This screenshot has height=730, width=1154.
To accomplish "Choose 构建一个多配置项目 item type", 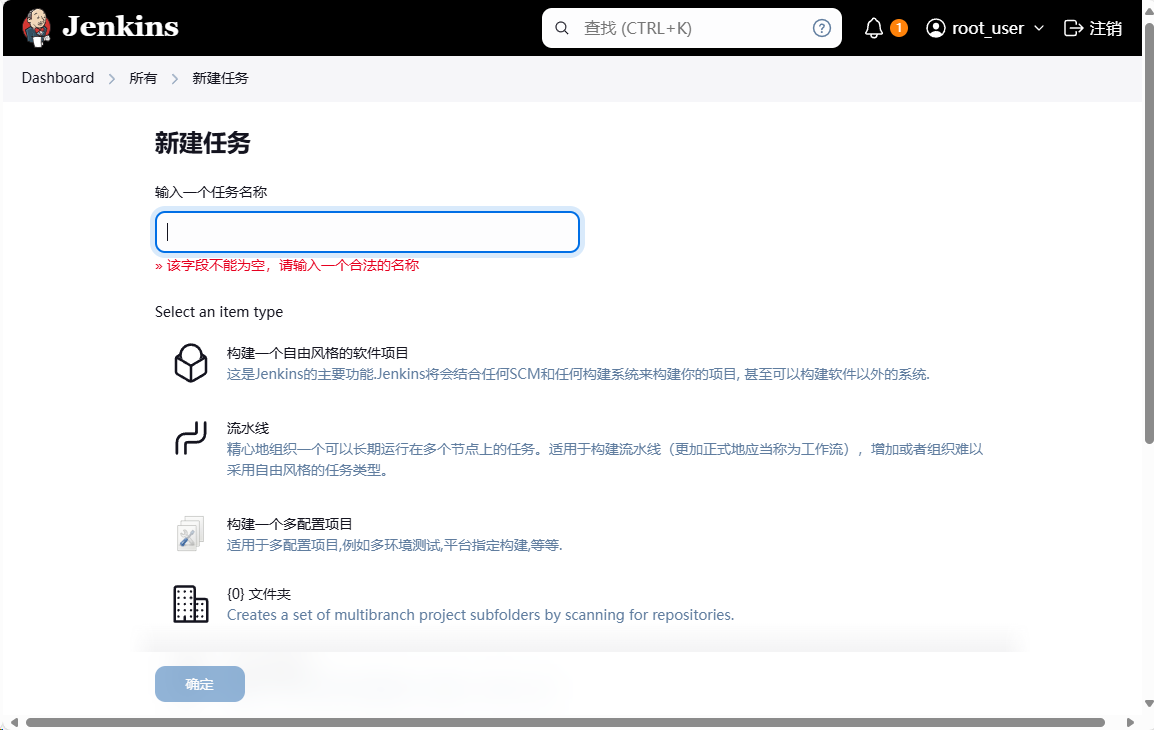I will tap(289, 524).
